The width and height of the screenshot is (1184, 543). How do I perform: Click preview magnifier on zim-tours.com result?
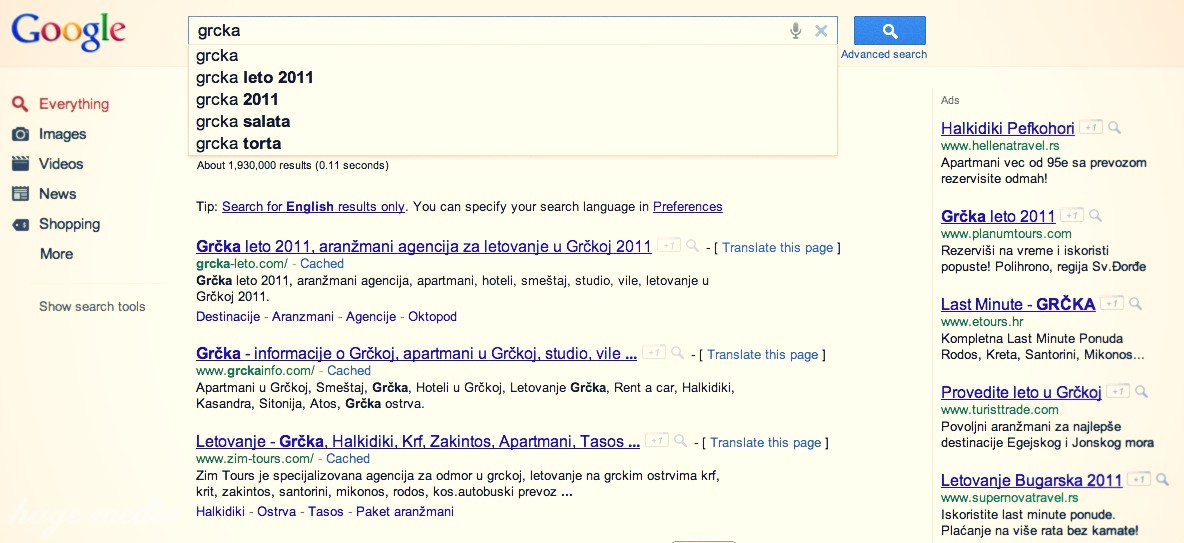(x=680, y=440)
